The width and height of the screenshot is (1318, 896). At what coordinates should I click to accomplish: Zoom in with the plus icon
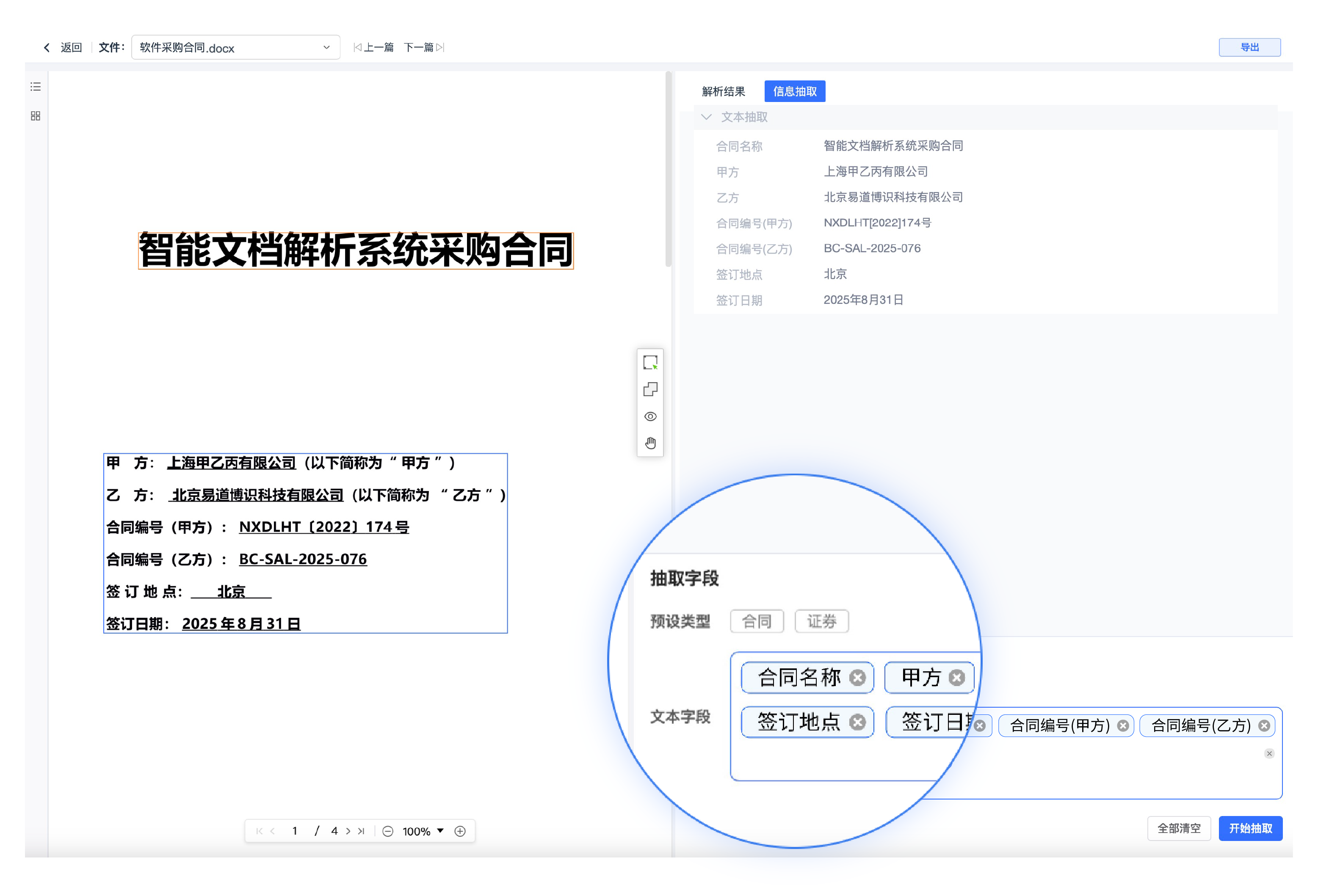pos(460,831)
